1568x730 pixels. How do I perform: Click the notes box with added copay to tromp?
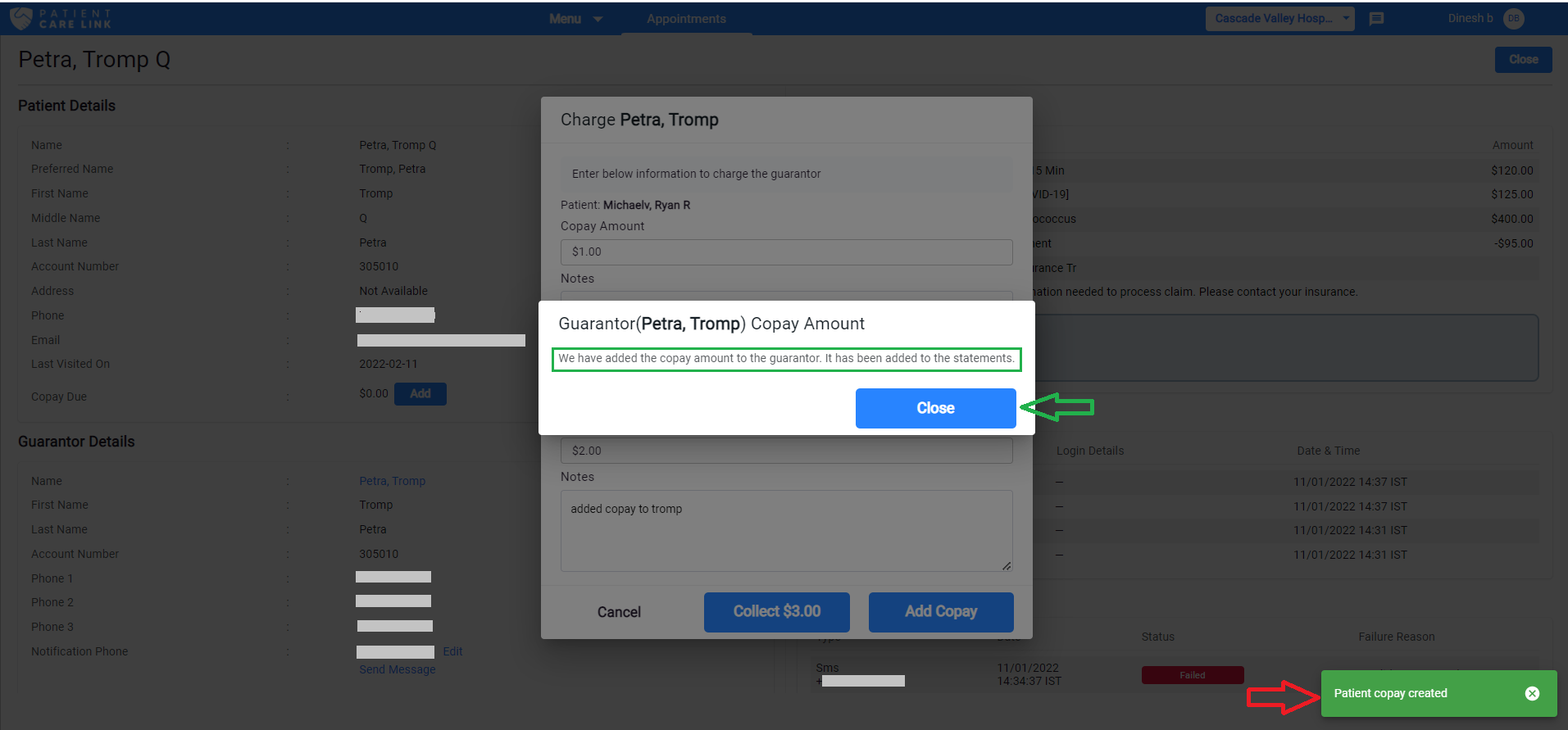pos(786,531)
